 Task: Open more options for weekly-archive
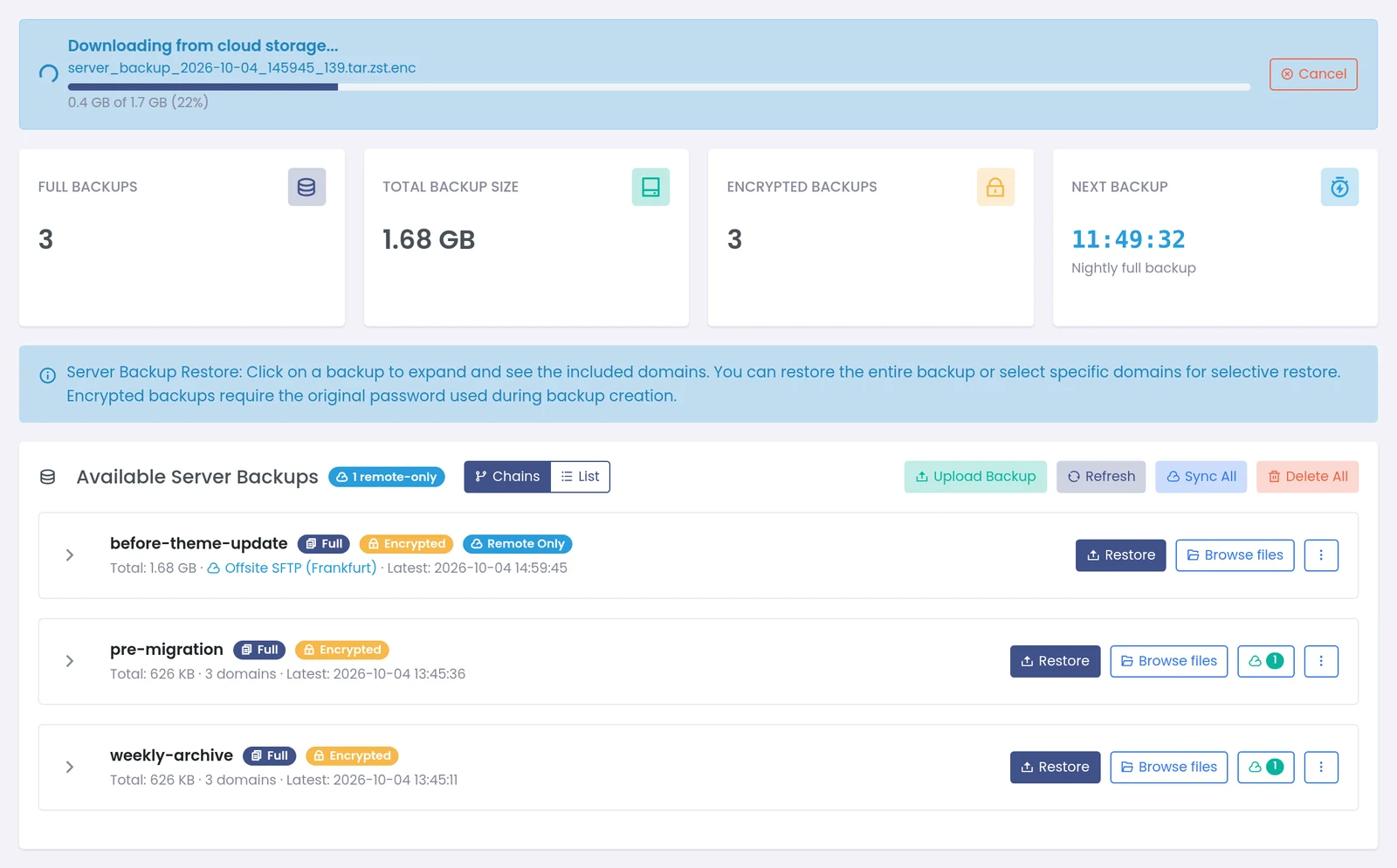pos(1321,767)
